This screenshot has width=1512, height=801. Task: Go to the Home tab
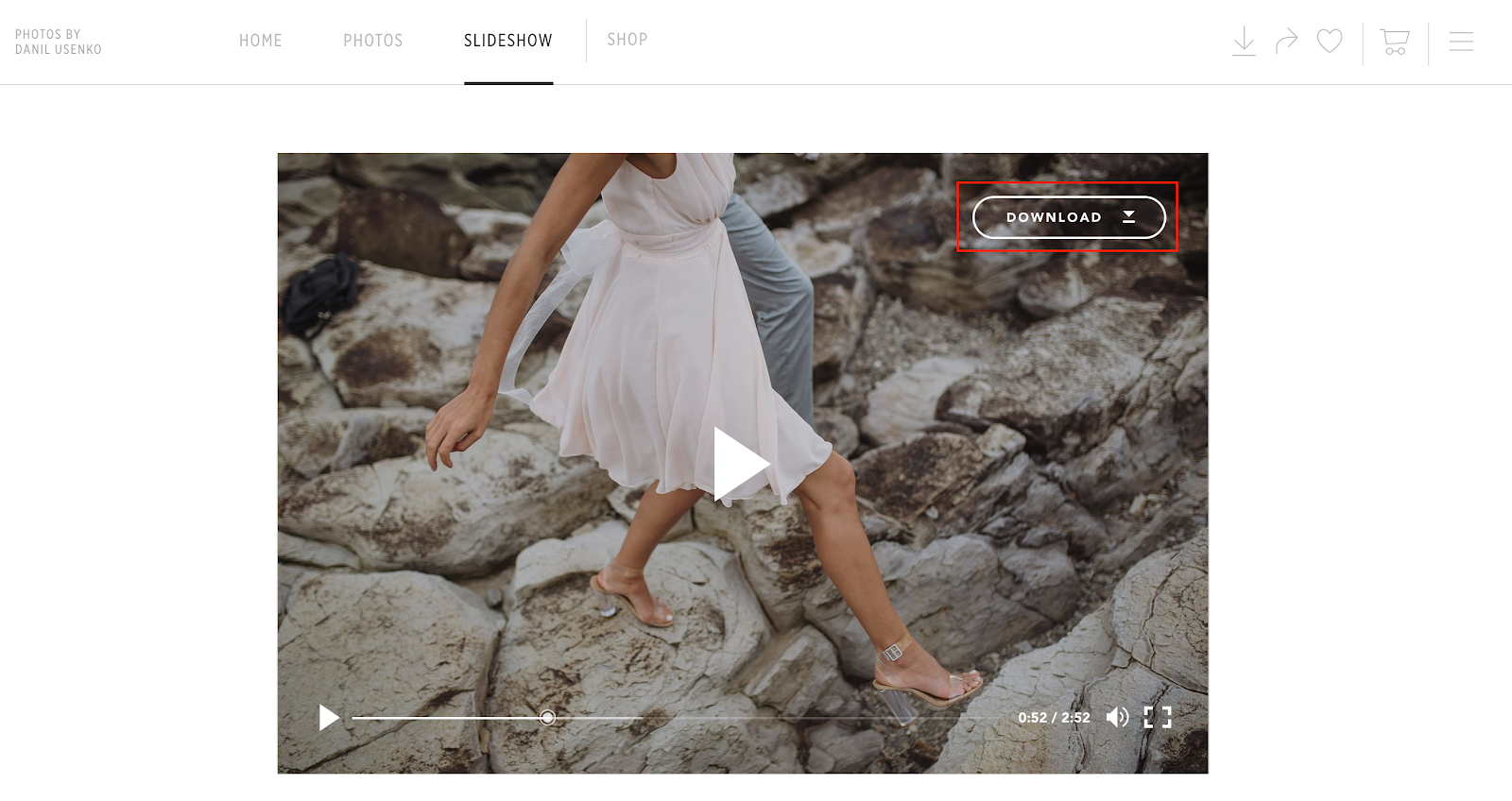click(261, 41)
